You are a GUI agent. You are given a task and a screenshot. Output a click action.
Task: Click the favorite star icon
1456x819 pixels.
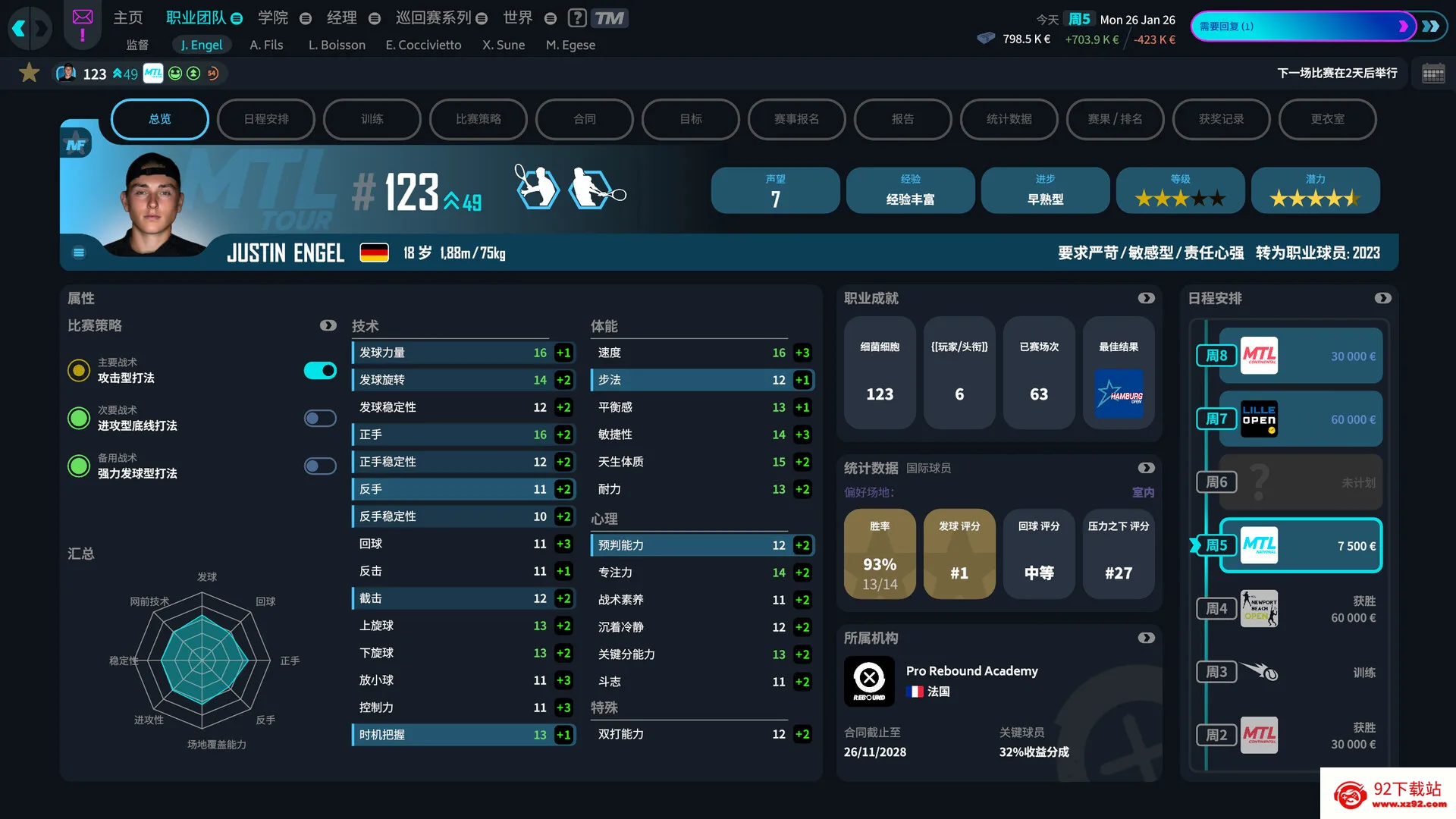[30, 73]
